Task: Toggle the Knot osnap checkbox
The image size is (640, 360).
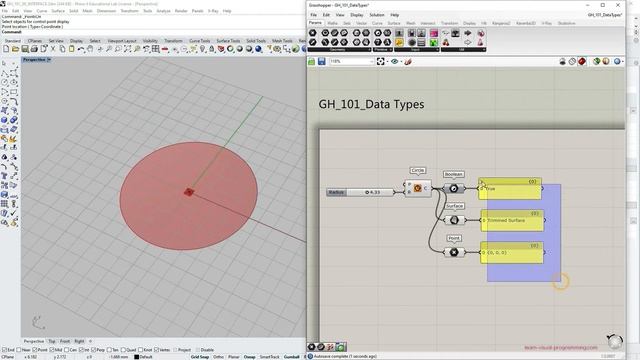Action: tap(141, 350)
